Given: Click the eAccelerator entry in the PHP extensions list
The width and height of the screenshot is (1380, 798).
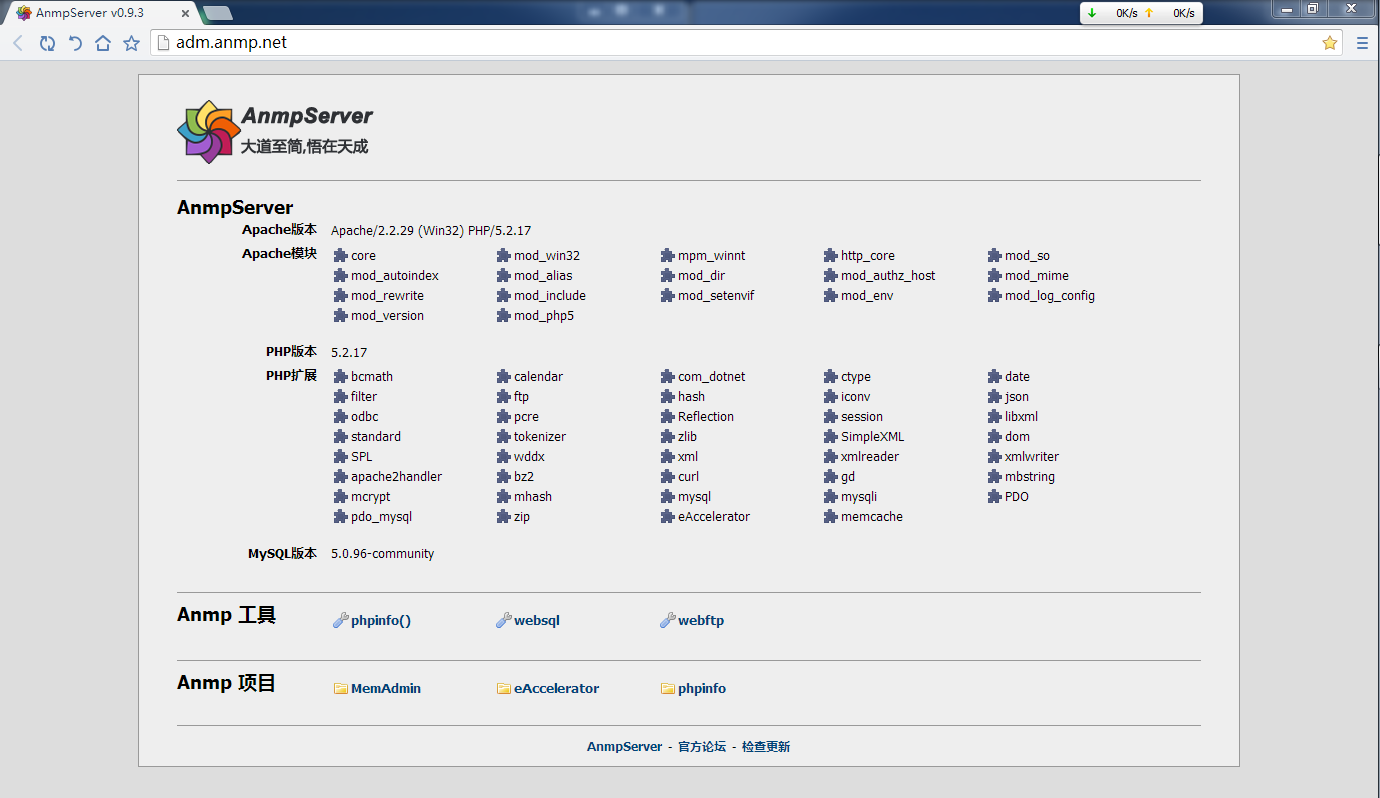Looking at the screenshot, I should (x=714, y=517).
